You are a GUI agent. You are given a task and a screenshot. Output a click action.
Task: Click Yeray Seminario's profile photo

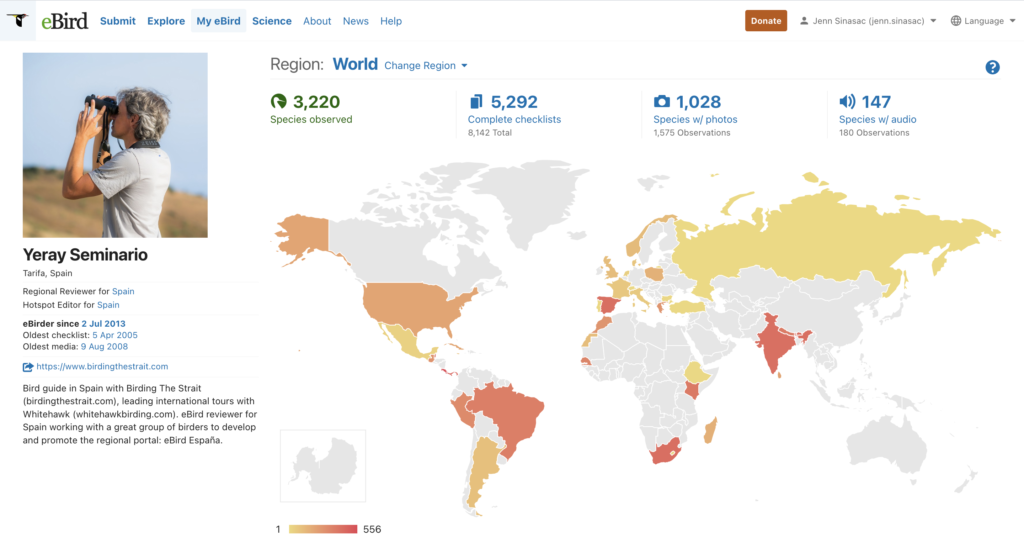point(115,145)
